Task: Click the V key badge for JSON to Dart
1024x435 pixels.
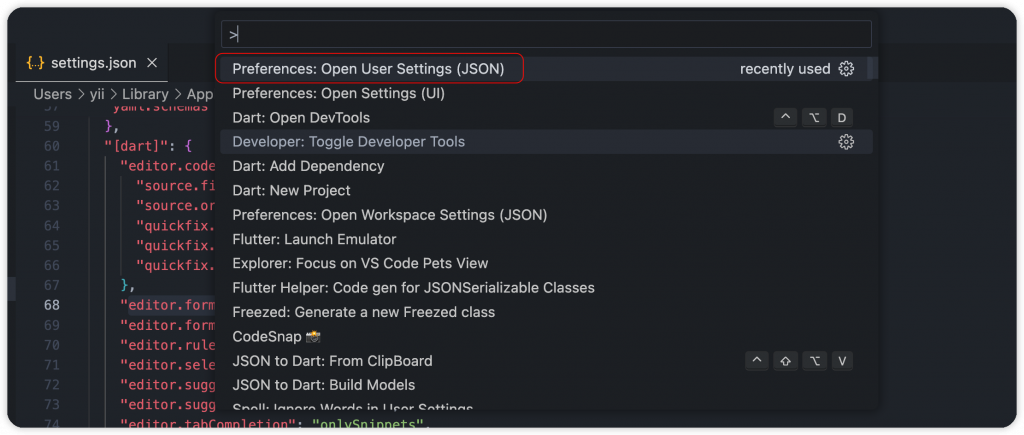Action: (842, 361)
